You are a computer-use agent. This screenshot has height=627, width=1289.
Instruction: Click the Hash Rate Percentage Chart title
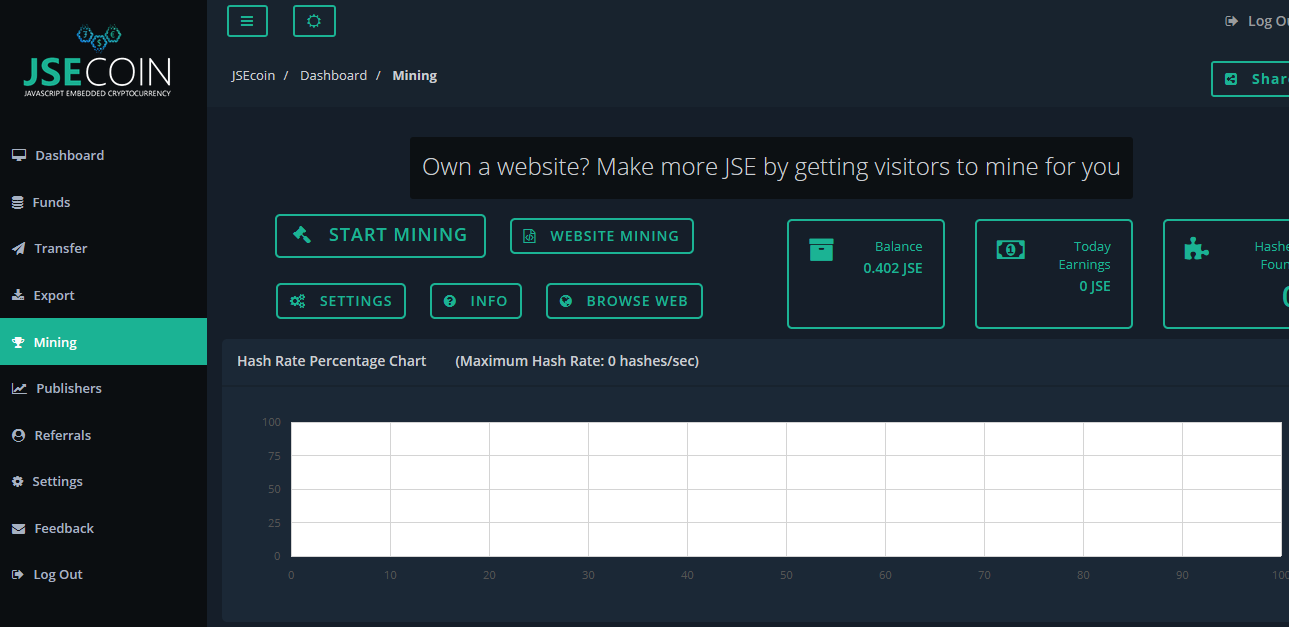pyautogui.click(x=331, y=361)
